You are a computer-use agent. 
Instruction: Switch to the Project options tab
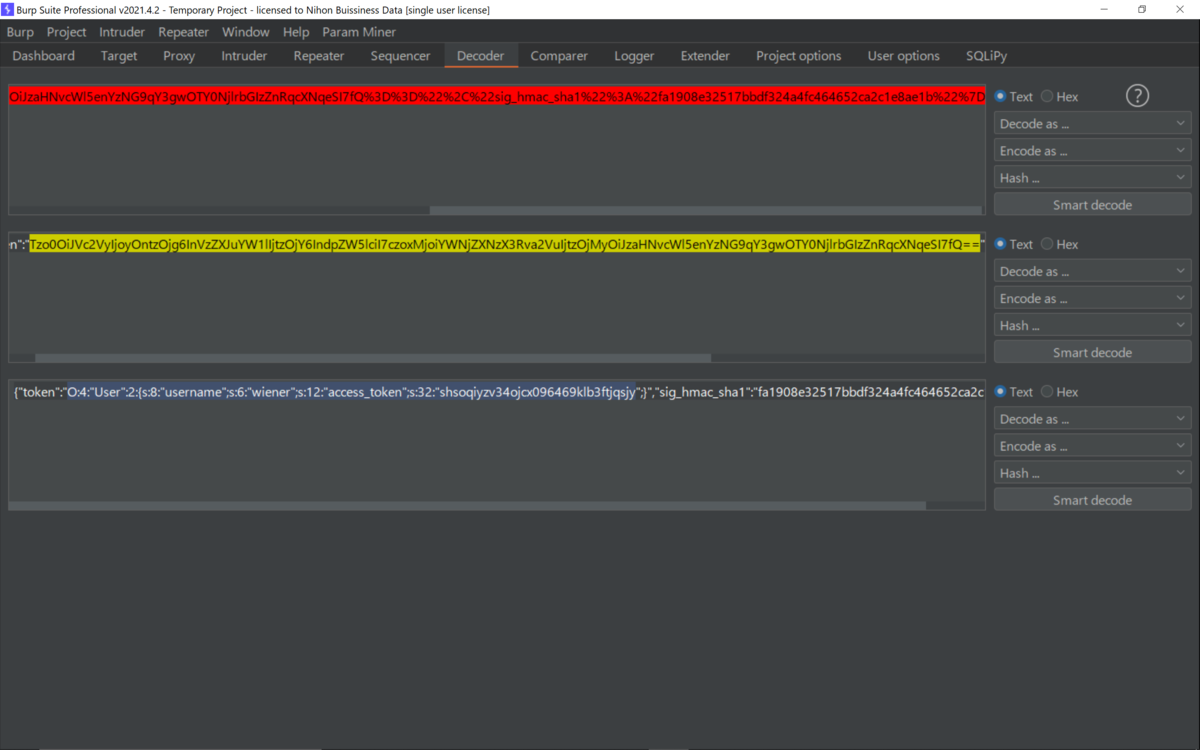799,56
